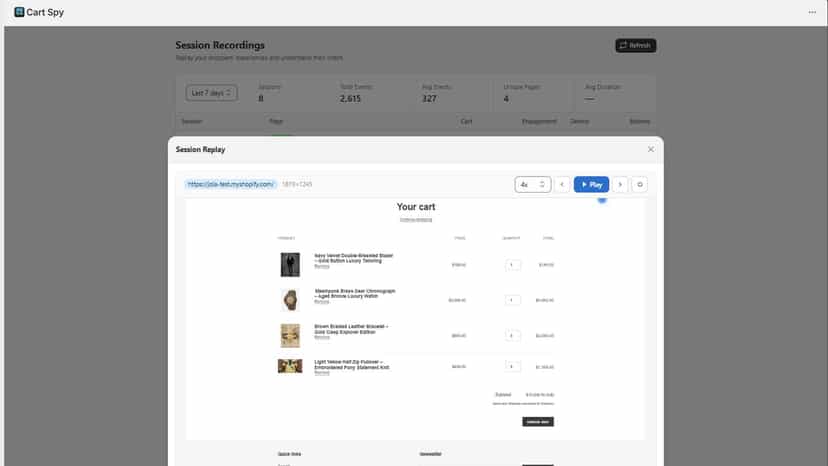
Task: Click the Cart column header
Action: 466,122
